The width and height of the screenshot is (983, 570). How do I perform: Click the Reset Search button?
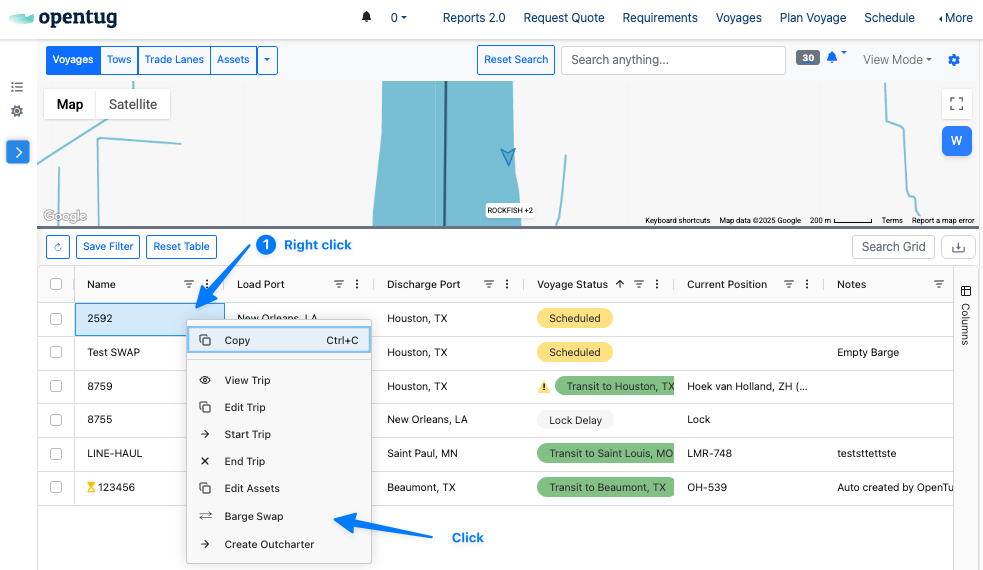coord(516,60)
